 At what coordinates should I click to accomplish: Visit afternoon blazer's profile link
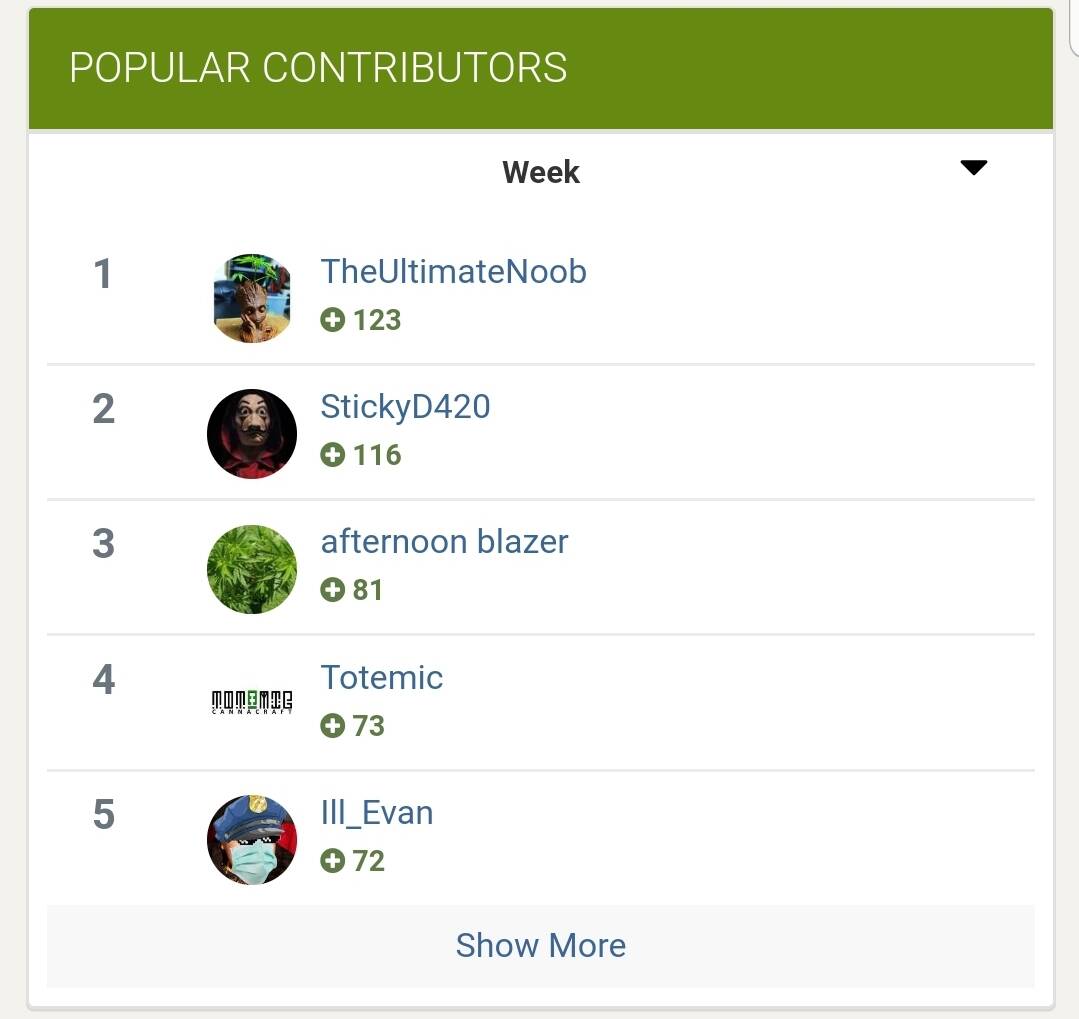click(x=445, y=541)
